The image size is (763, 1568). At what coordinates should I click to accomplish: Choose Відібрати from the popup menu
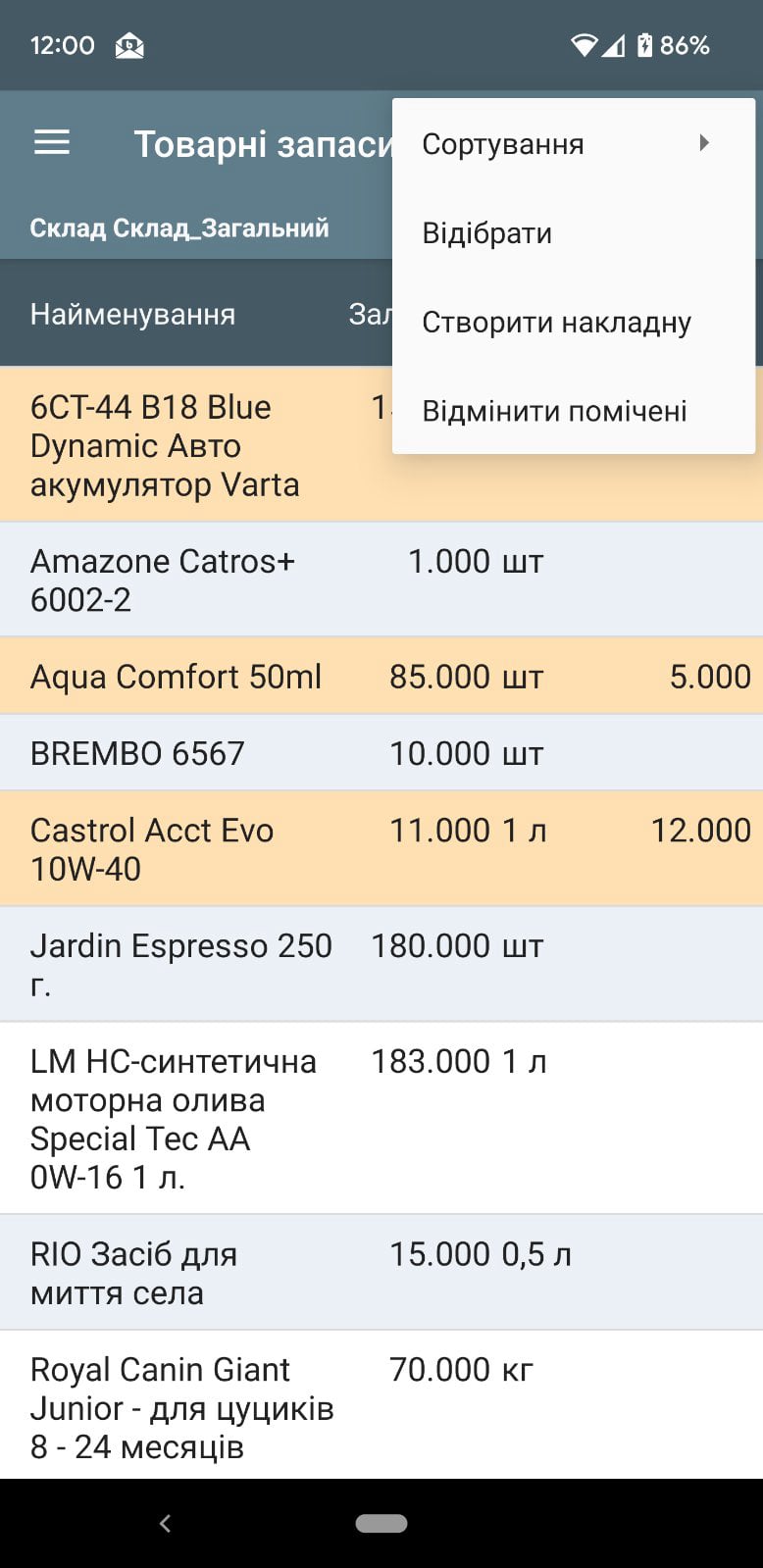[x=574, y=233]
